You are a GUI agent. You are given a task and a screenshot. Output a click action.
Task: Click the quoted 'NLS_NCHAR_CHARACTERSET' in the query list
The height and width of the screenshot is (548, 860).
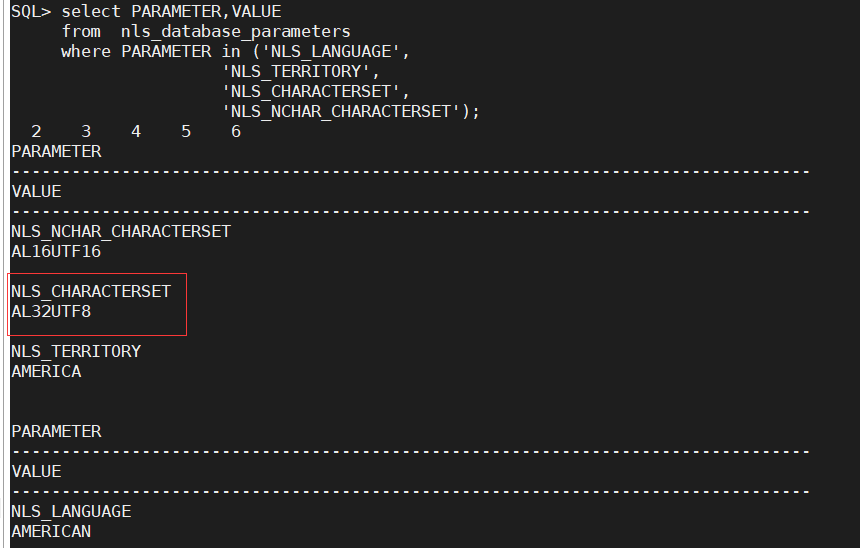[x=346, y=112]
